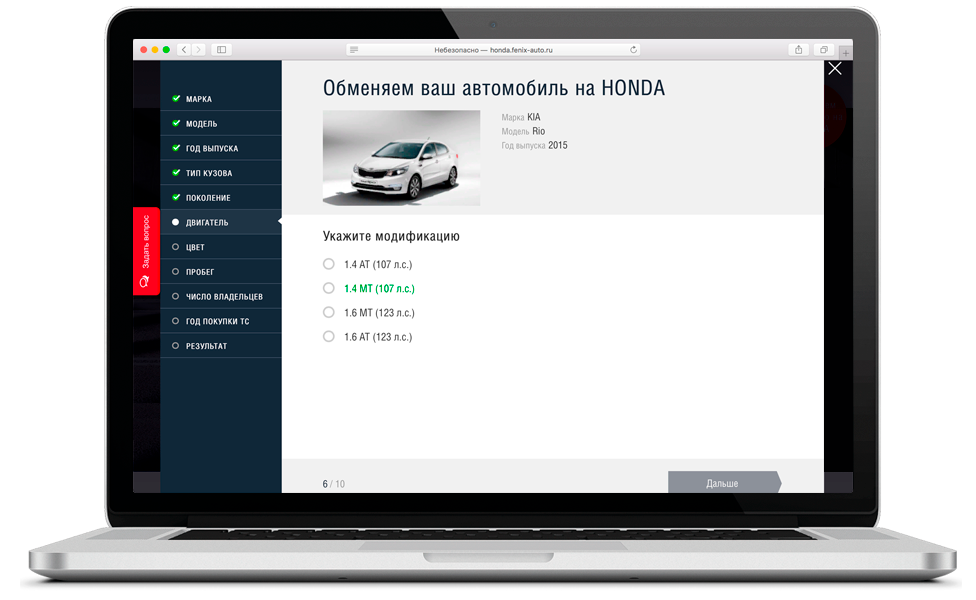The height and width of the screenshot is (600, 976).
Task: Open a new tab with plus icon
Action: tap(845, 53)
